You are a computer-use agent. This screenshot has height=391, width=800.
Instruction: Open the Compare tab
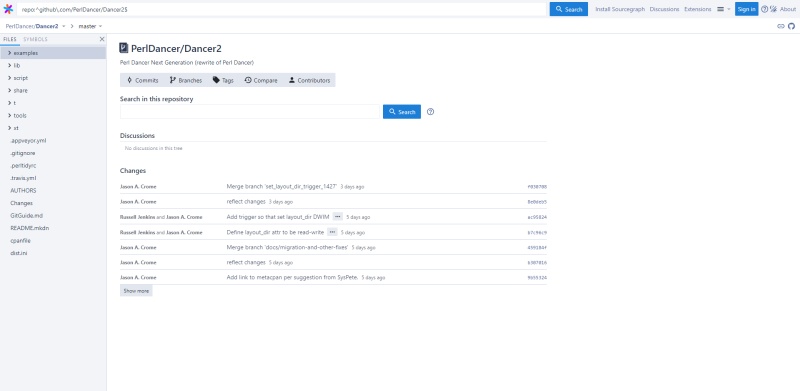(261, 80)
